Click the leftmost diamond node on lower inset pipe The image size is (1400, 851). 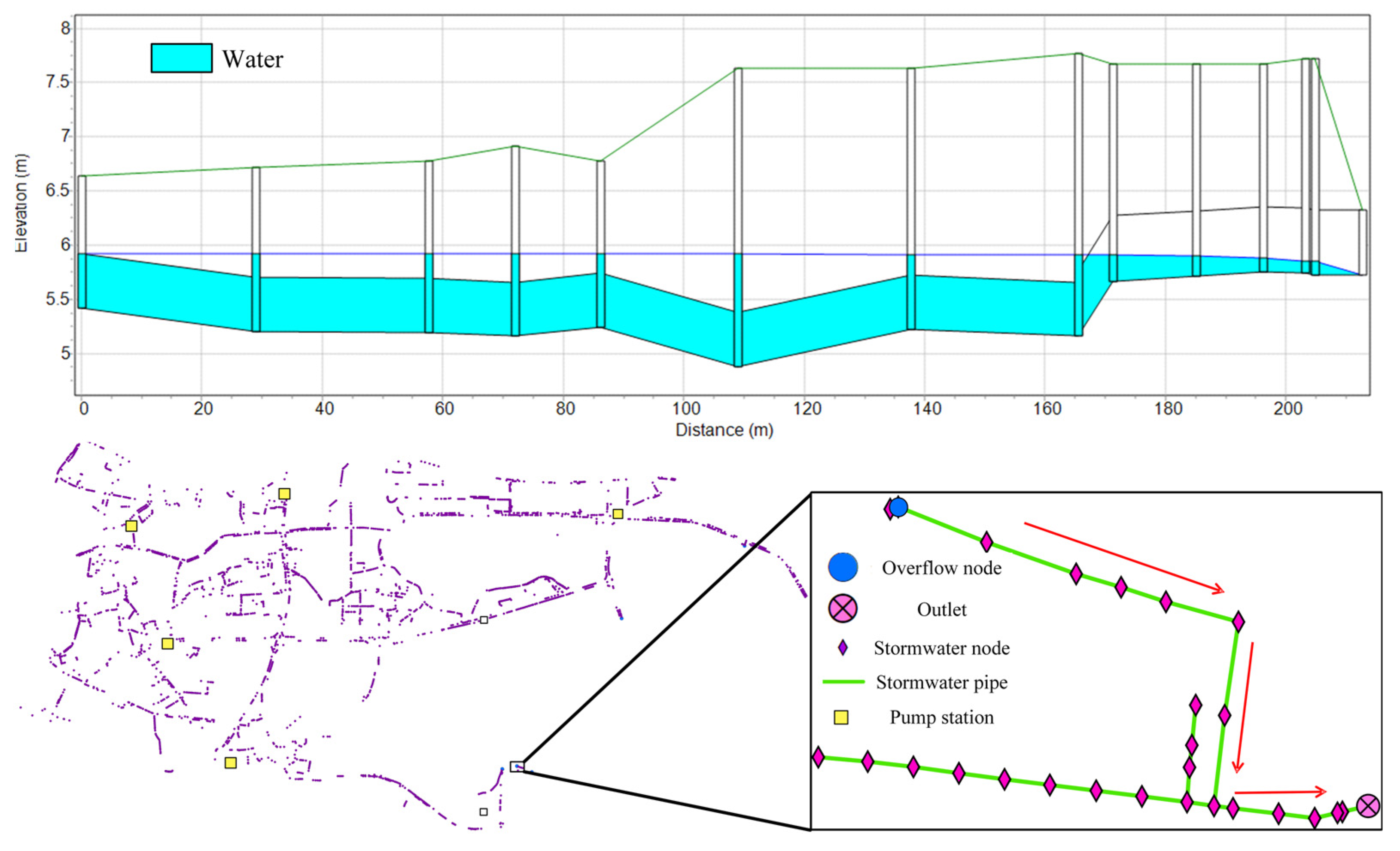pyautogui.click(x=818, y=757)
